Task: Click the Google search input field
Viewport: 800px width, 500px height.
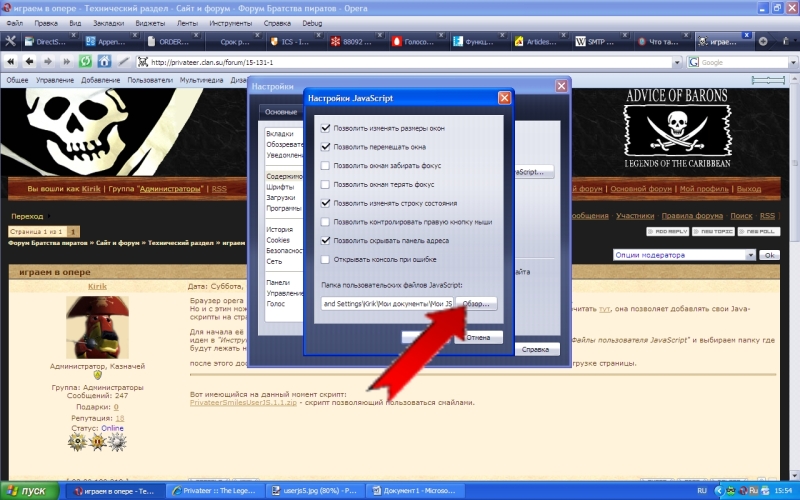Action: [744, 62]
